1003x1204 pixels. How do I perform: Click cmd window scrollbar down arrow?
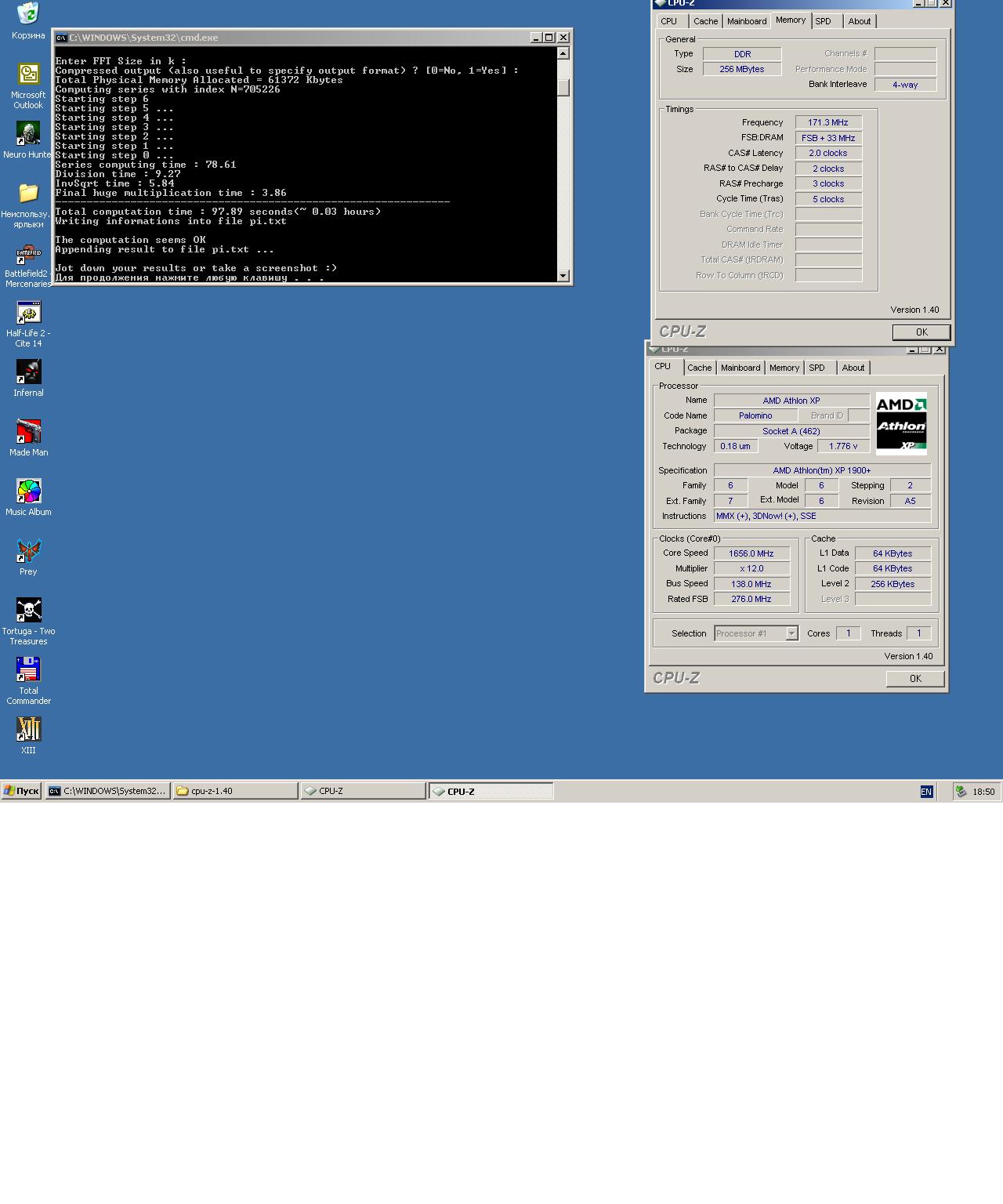[563, 275]
